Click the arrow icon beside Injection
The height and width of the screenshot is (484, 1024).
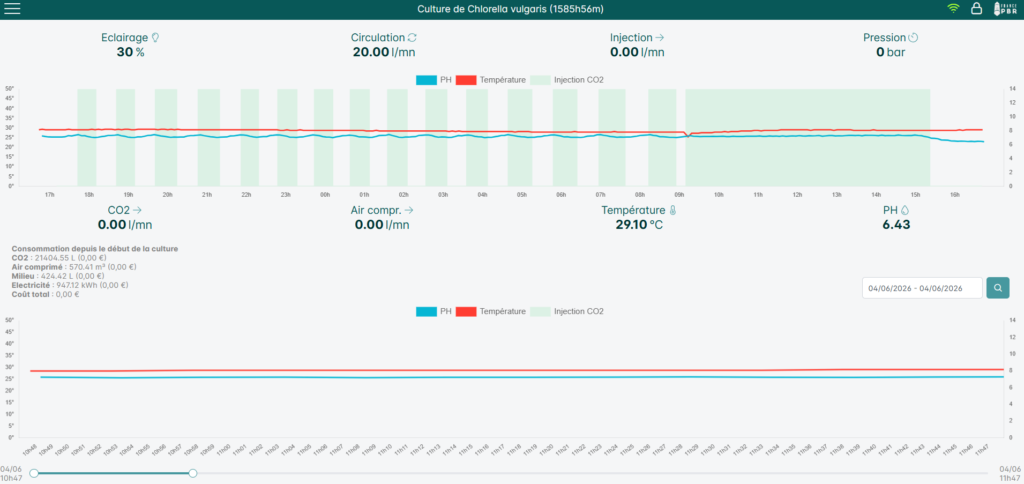[660, 38]
